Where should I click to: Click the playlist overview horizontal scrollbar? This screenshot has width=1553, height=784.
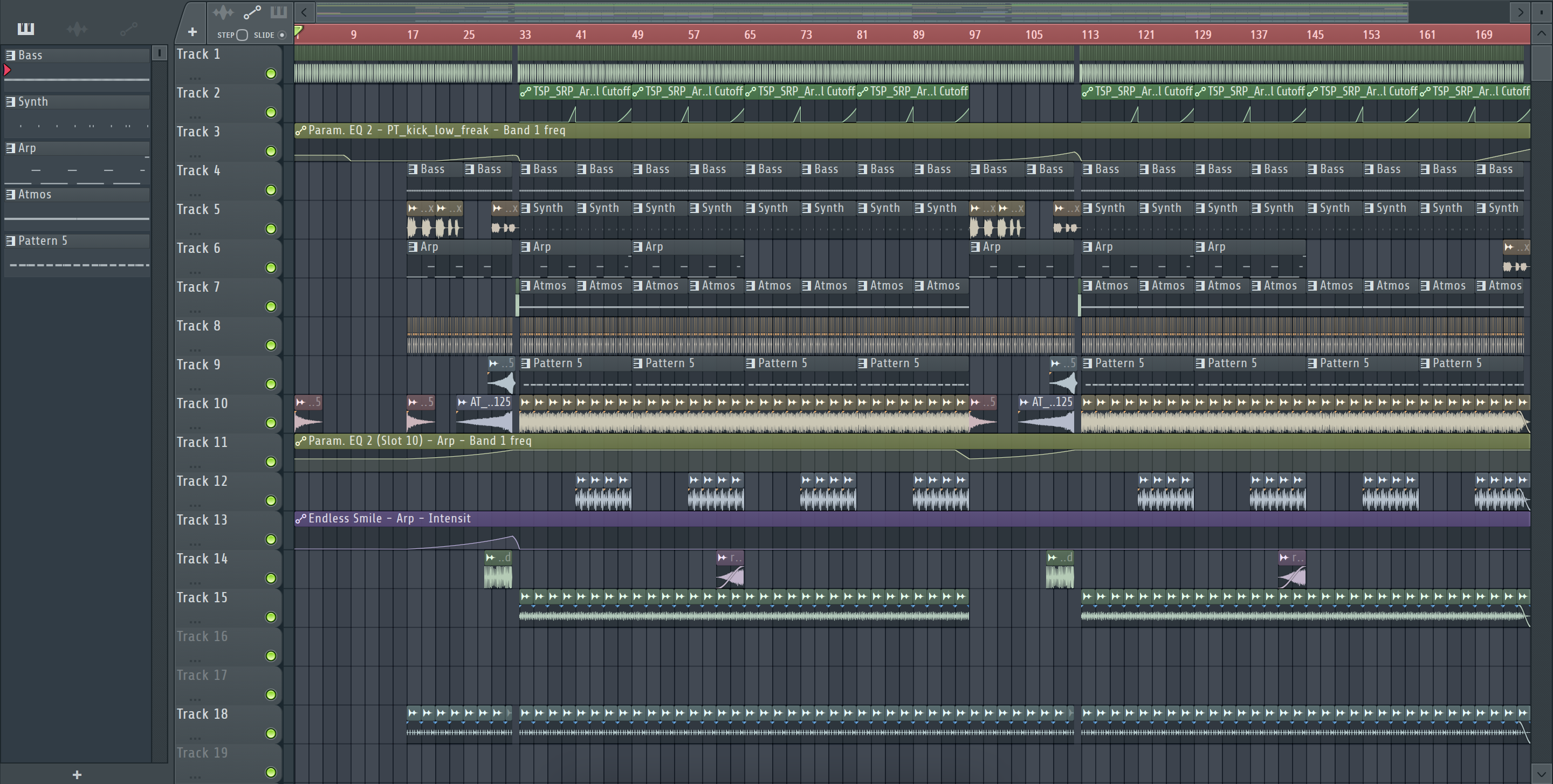tap(862, 11)
